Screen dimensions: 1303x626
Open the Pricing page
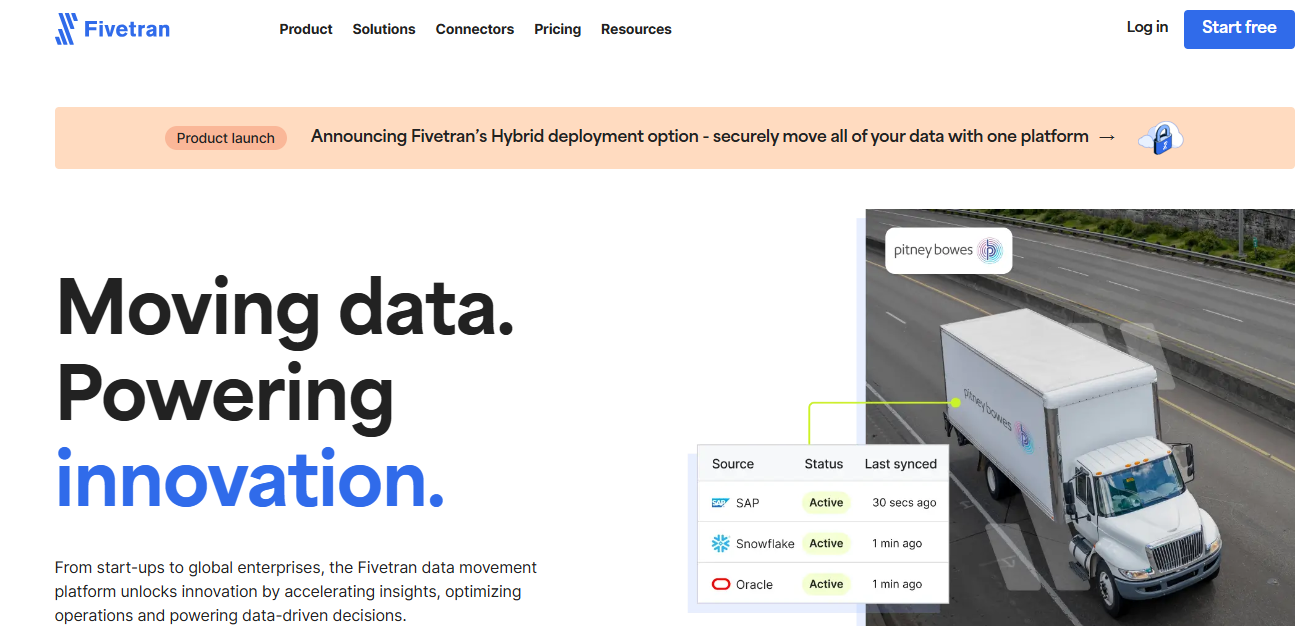(x=558, y=29)
